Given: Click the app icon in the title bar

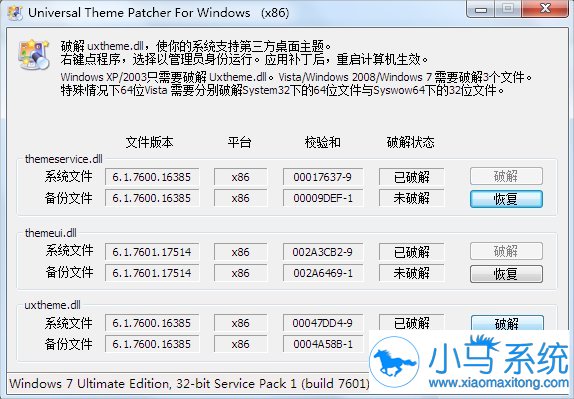Looking at the screenshot, I should coord(15,13).
